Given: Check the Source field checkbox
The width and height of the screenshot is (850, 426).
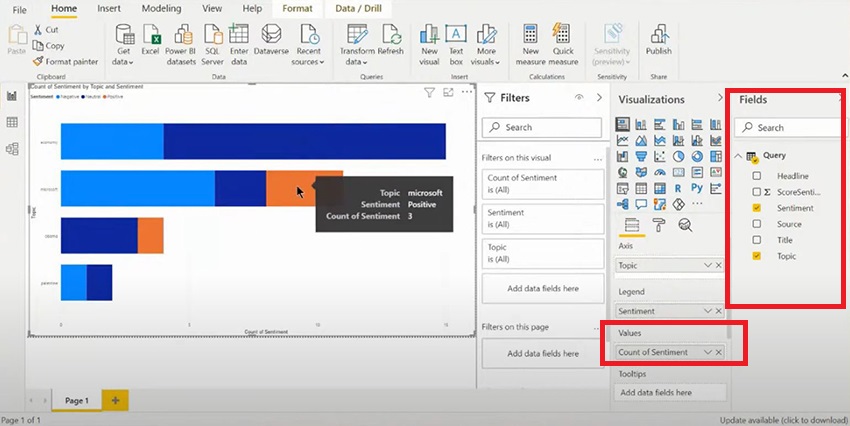Looking at the screenshot, I should 757,224.
